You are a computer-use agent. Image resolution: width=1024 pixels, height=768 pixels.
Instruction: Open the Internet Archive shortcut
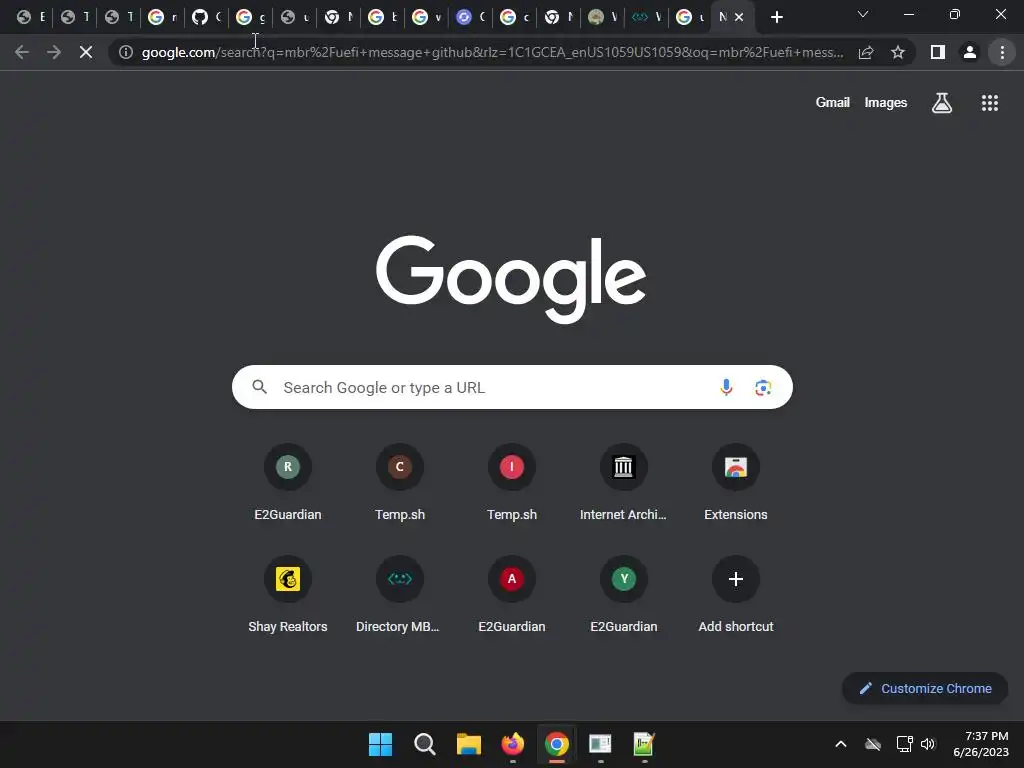coord(624,481)
